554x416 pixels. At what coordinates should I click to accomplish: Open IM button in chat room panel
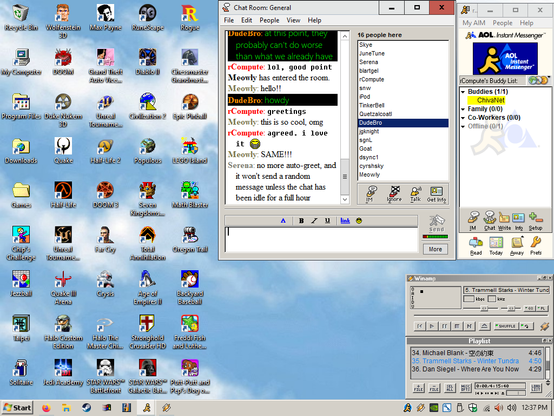(x=370, y=194)
